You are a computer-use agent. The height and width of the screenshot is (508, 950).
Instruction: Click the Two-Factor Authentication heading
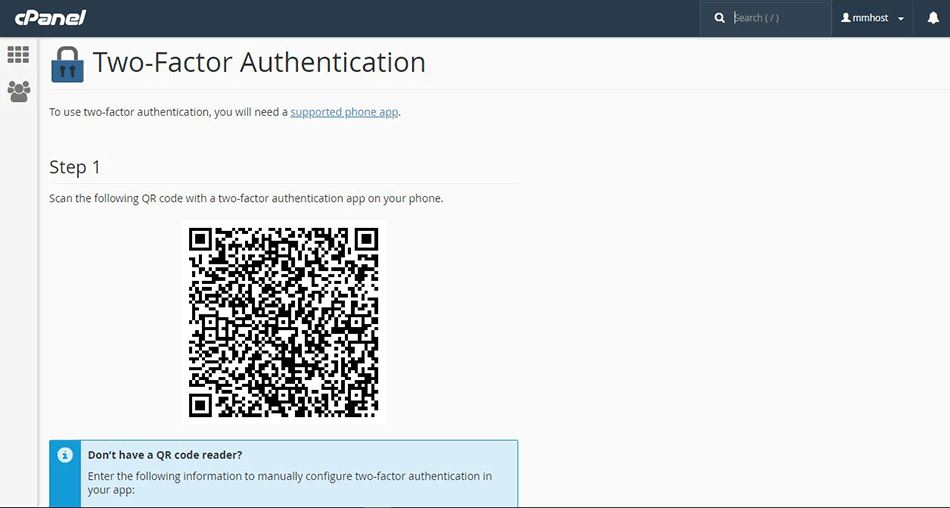(259, 62)
